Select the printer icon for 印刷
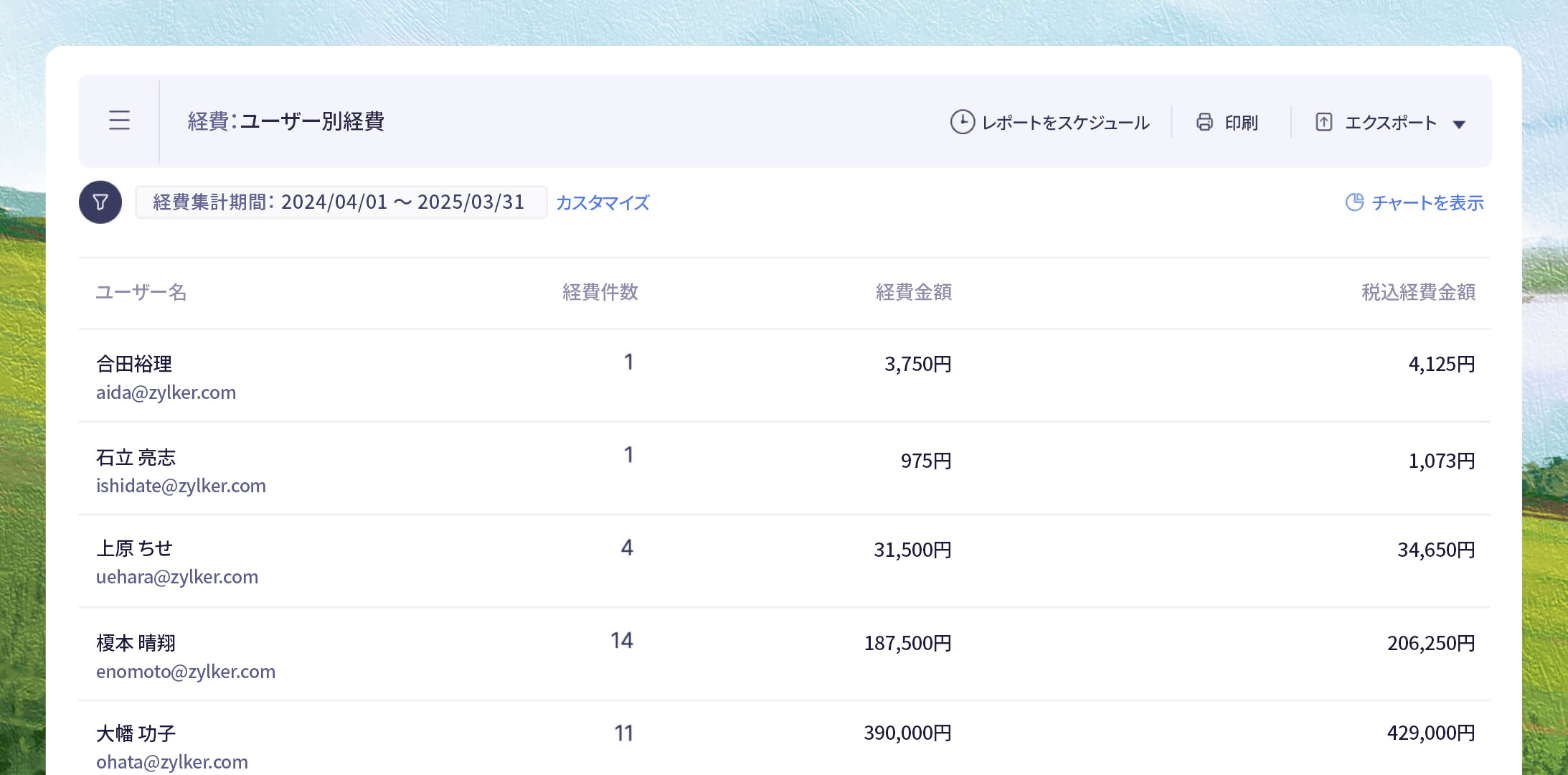Image resolution: width=1568 pixels, height=775 pixels. (x=1204, y=122)
